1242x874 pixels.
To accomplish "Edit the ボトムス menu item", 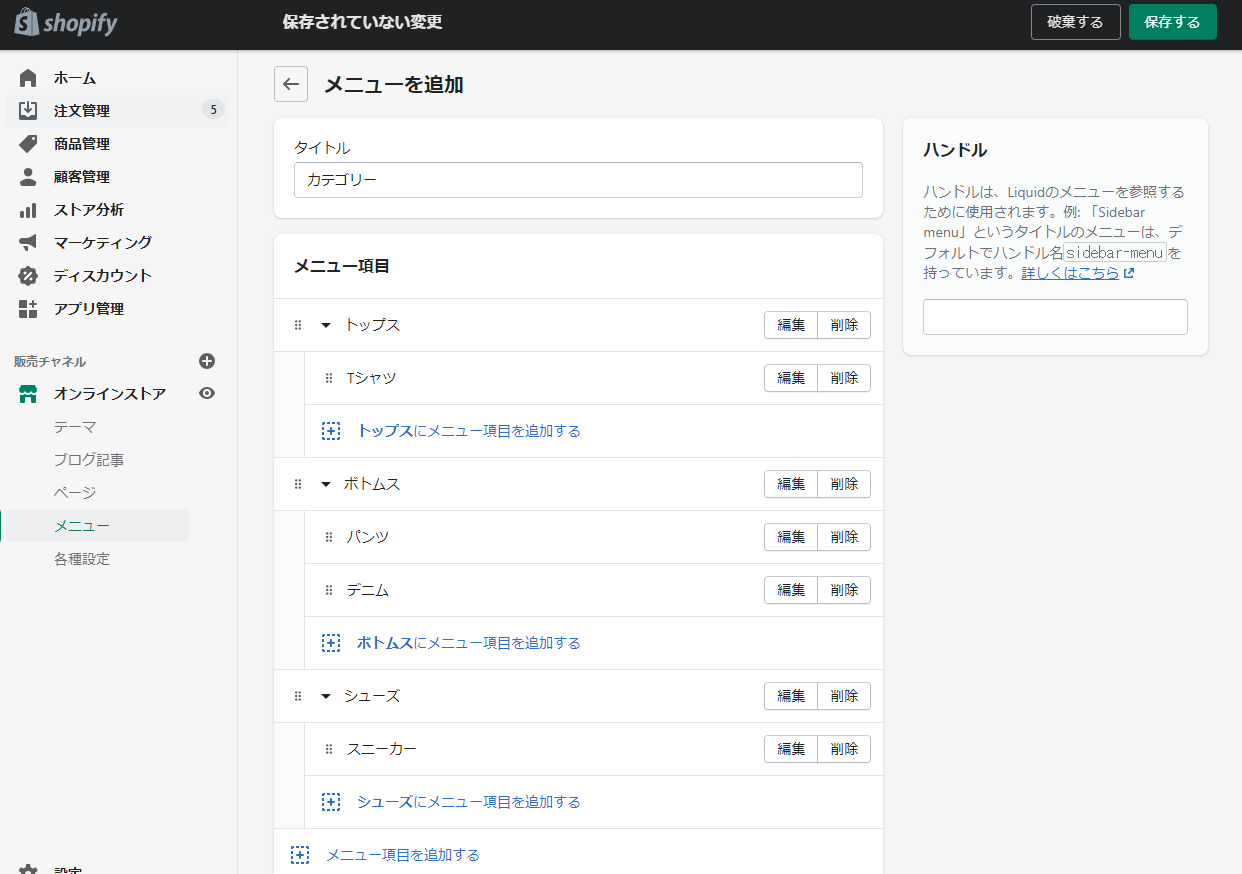I will click(791, 484).
